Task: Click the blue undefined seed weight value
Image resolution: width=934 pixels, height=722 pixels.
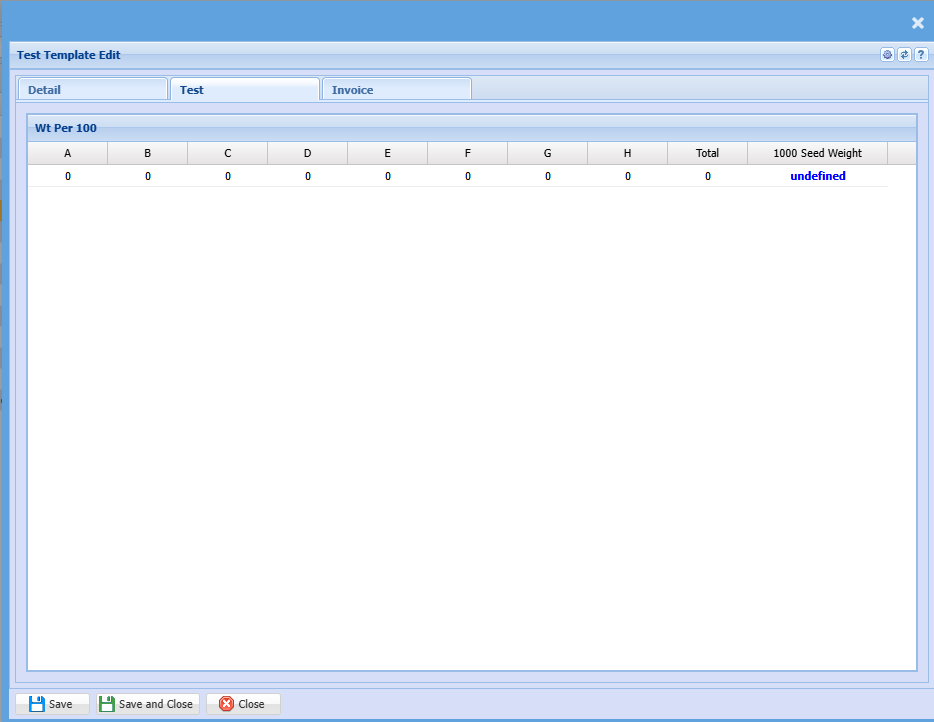Action: [x=817, y=176]
